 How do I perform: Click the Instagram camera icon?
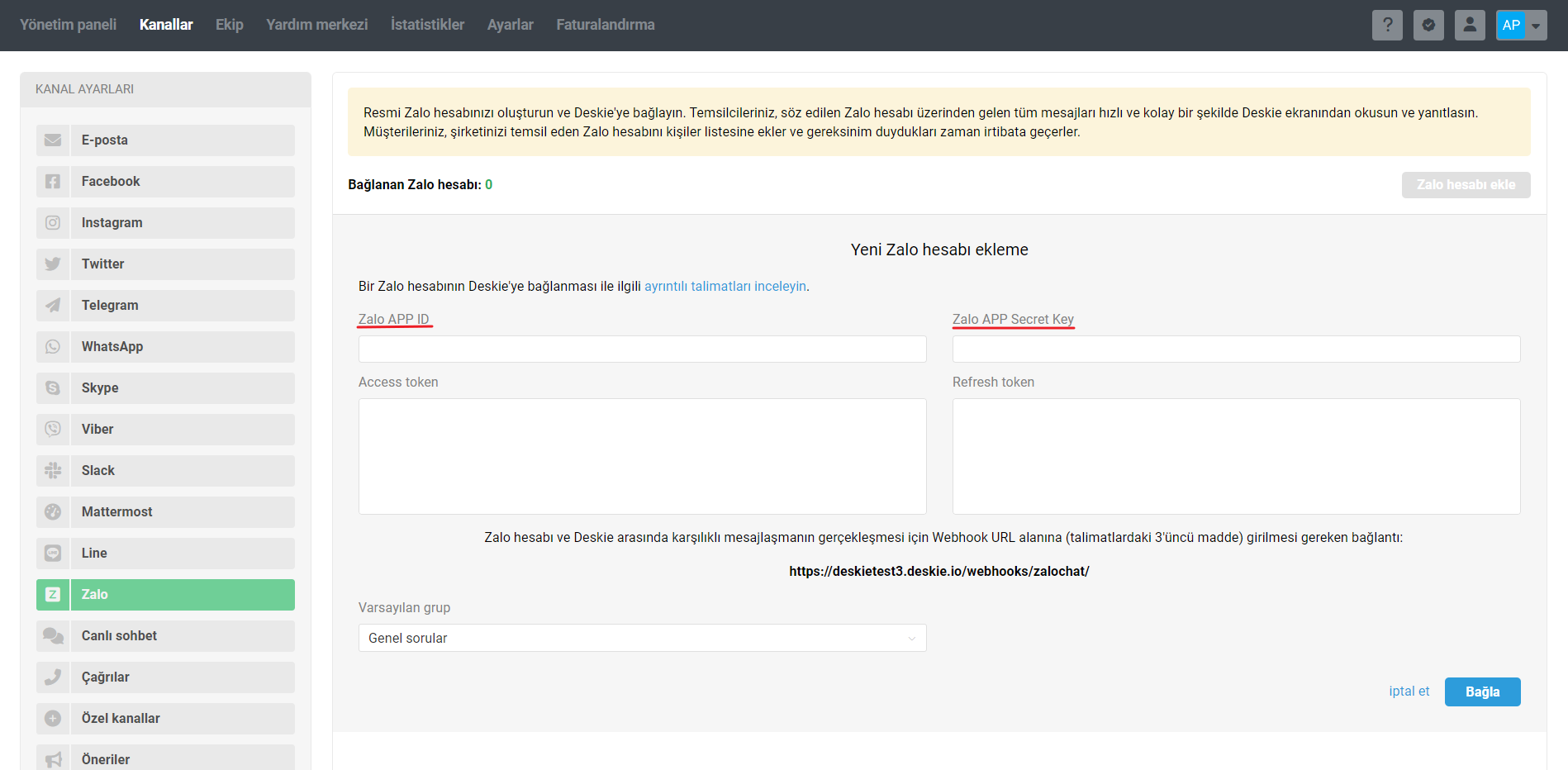[x=53, y=223]
